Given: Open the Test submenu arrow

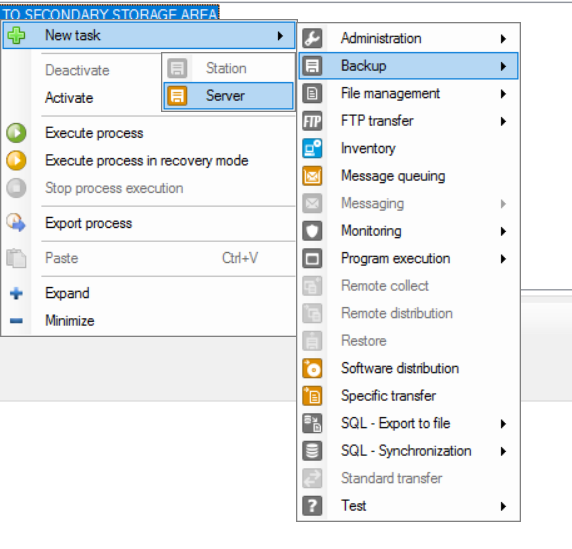Looking at the screenshot, I should click(503, 506).
